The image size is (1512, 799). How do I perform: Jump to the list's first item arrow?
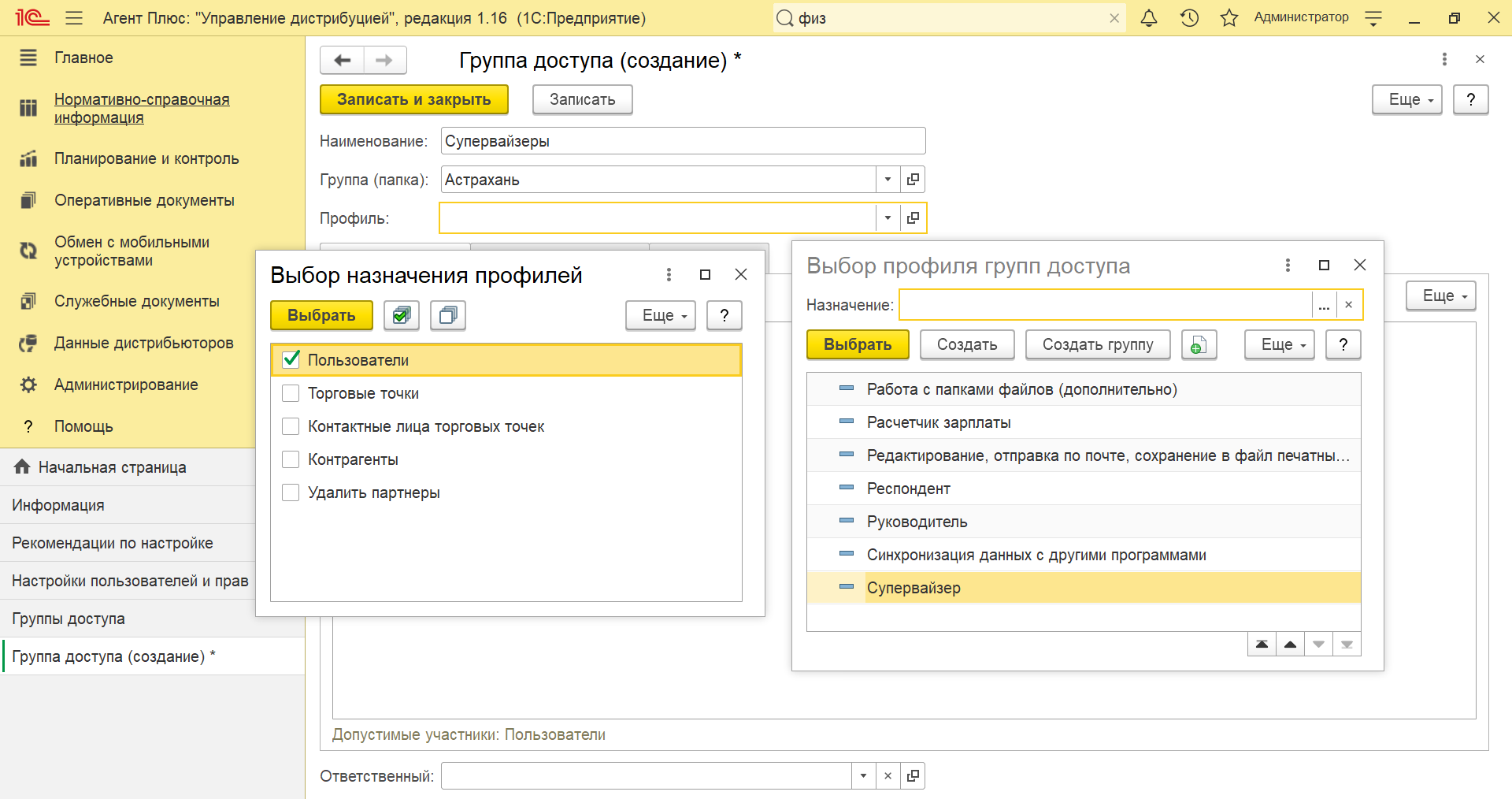(x=1262, y=645)
